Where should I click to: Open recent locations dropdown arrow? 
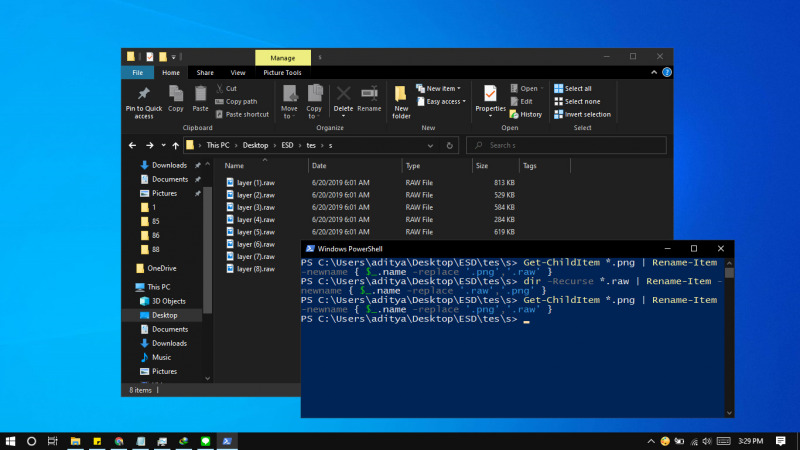pos(163,145)
